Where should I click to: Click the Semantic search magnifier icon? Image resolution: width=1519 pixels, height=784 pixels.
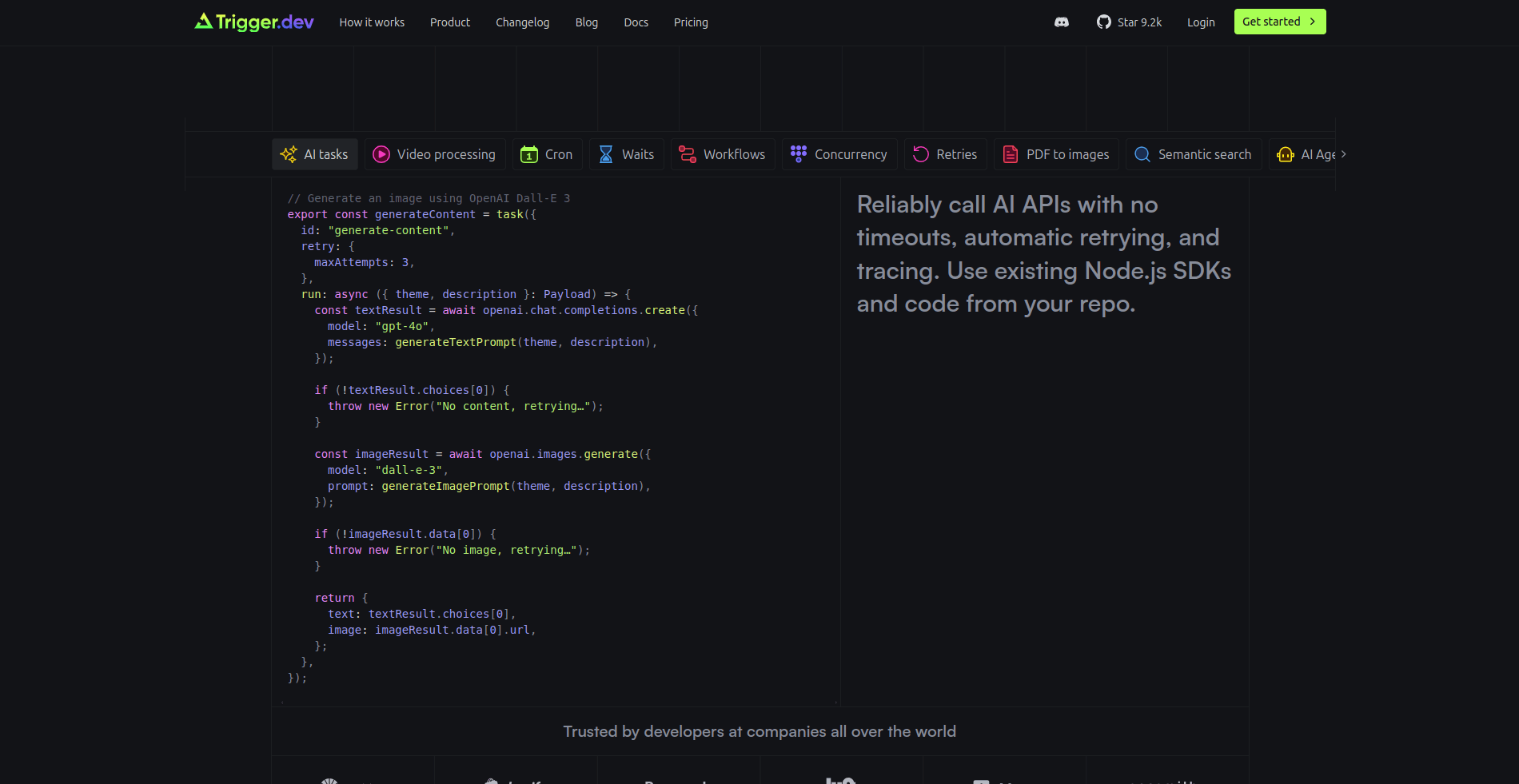[1142, 154]
